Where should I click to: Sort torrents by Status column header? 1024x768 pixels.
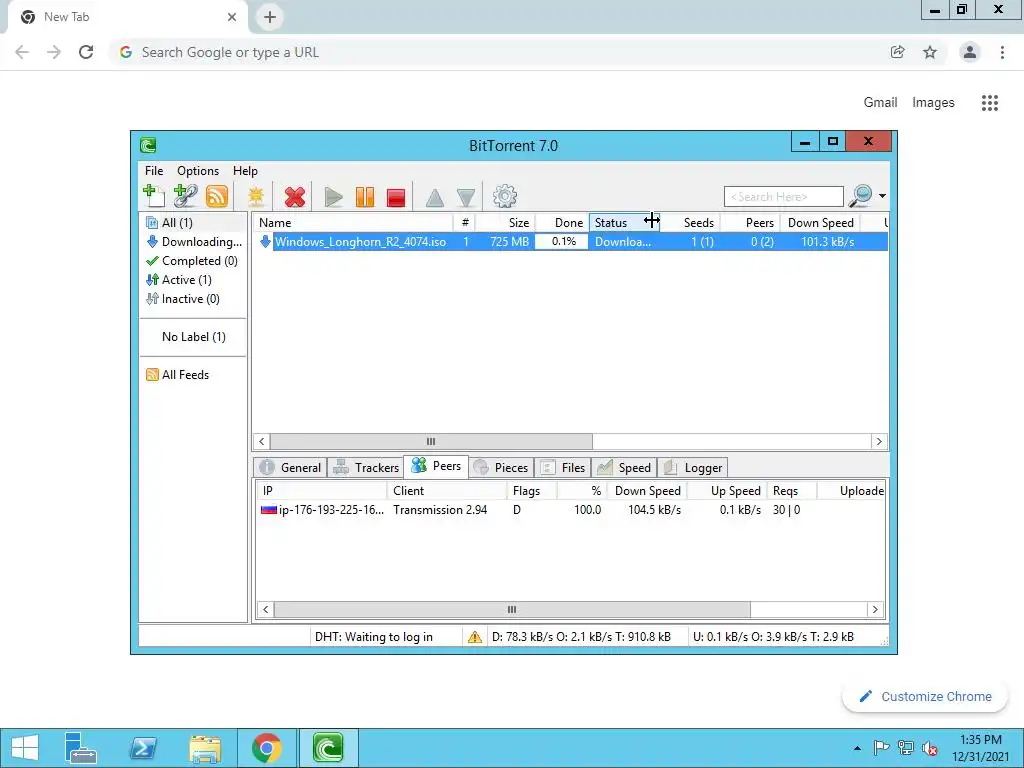click(x=624, y=223)
